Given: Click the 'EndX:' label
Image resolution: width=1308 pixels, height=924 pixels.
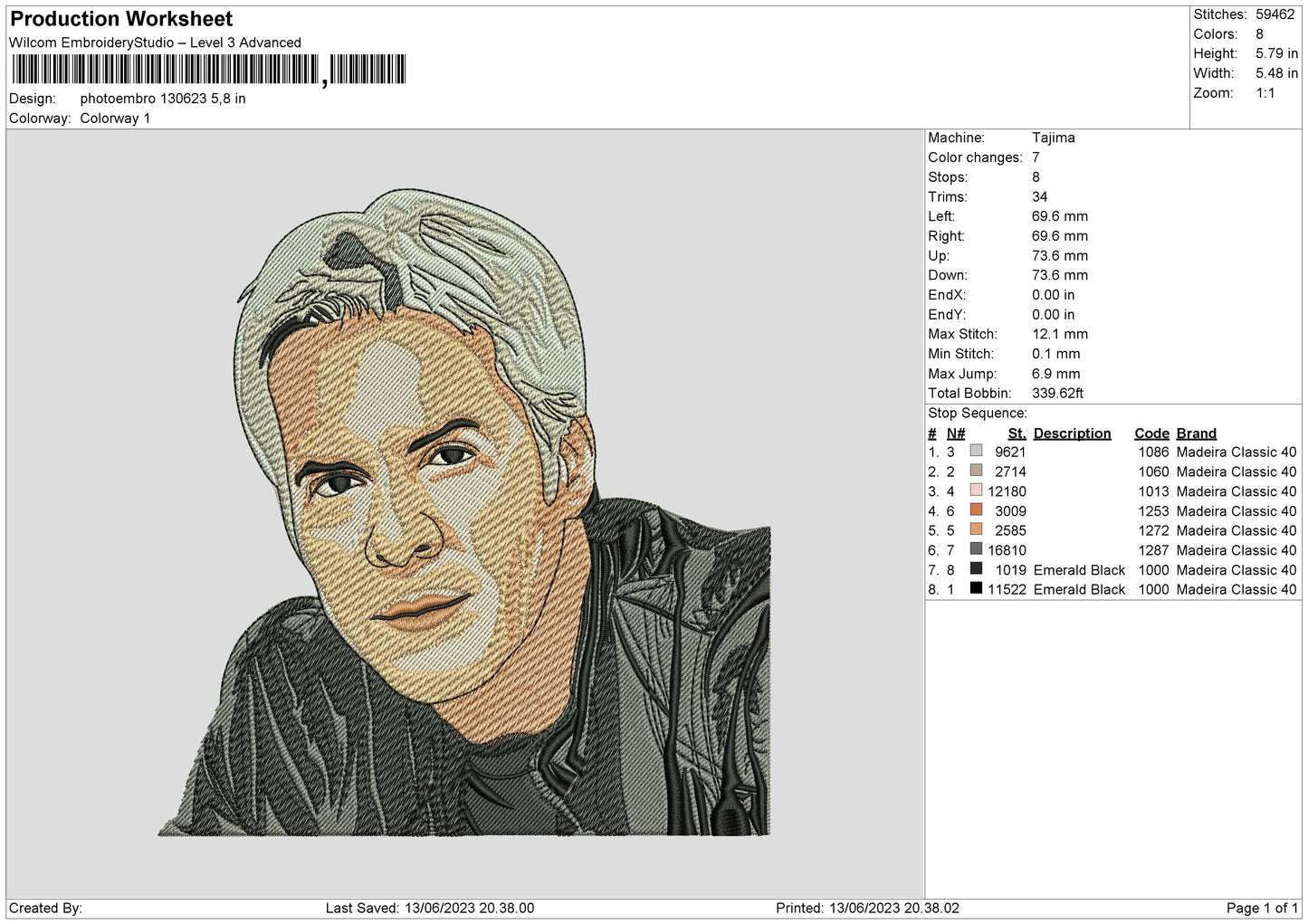Looking at the screenshot, I should click(x=947, y=295).
